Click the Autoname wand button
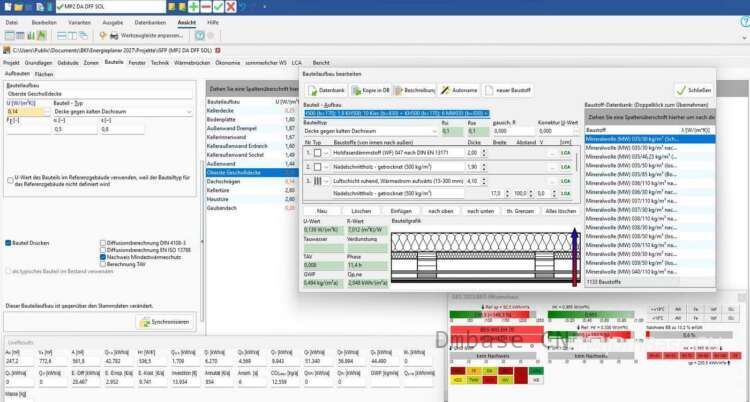The width and height of the screenshot is (750, 402). tap(459, 90)
